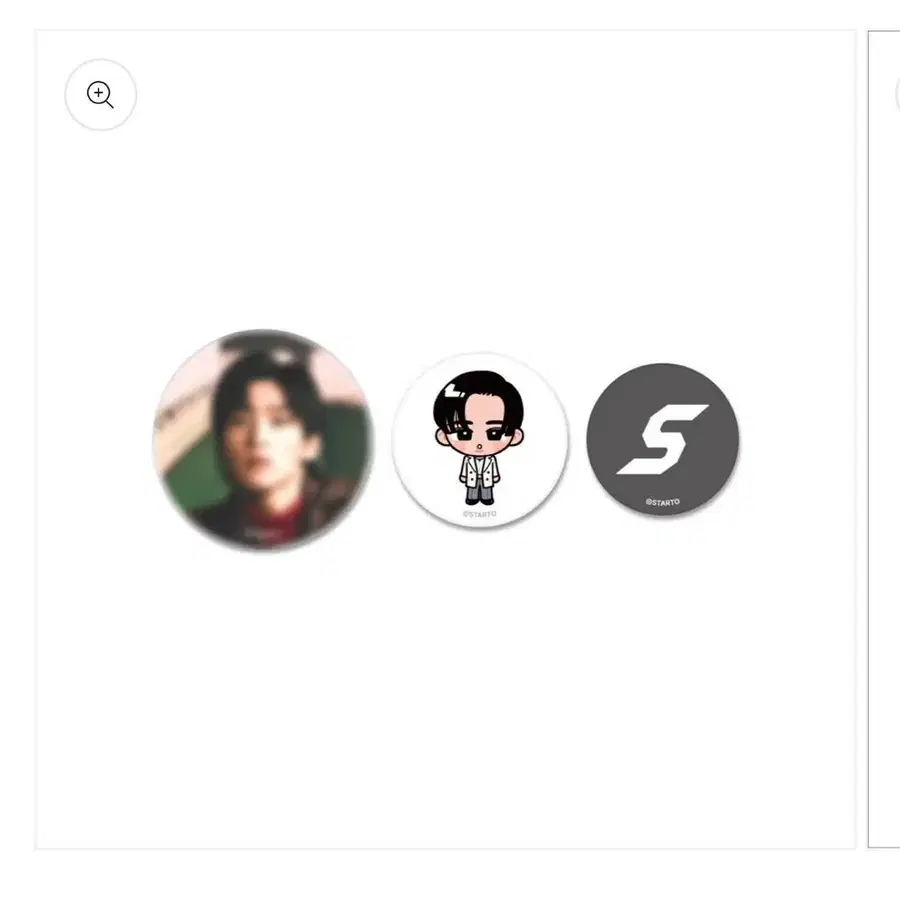
Task: Click the plus sign inside the magnifier
Action: point(99,92)
